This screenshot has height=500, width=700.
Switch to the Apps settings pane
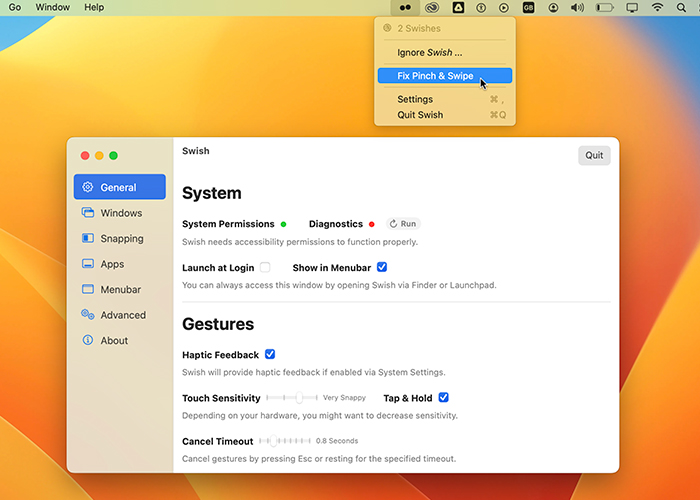click(x=120, y=263)
